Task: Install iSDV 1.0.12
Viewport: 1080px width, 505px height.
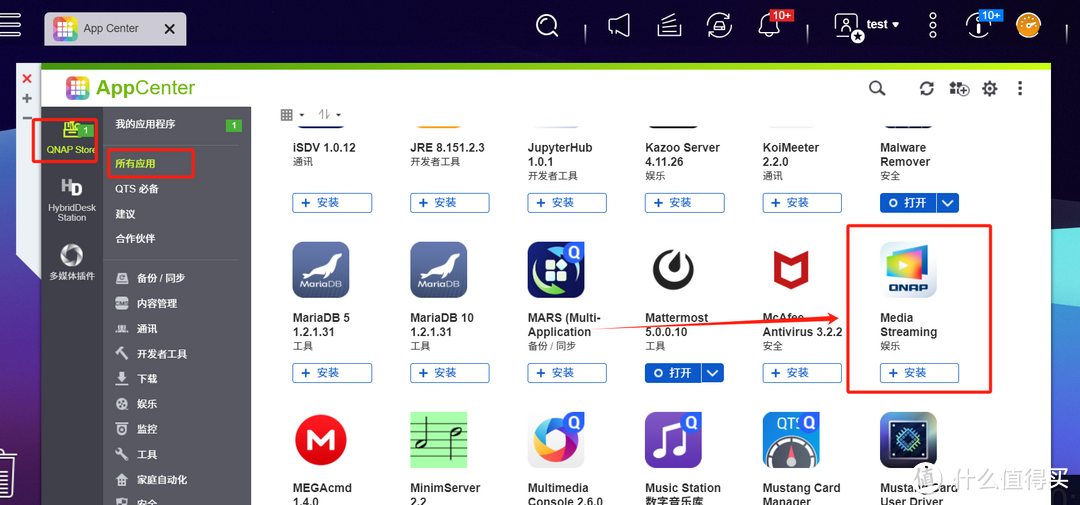Action: click(332, 203)
